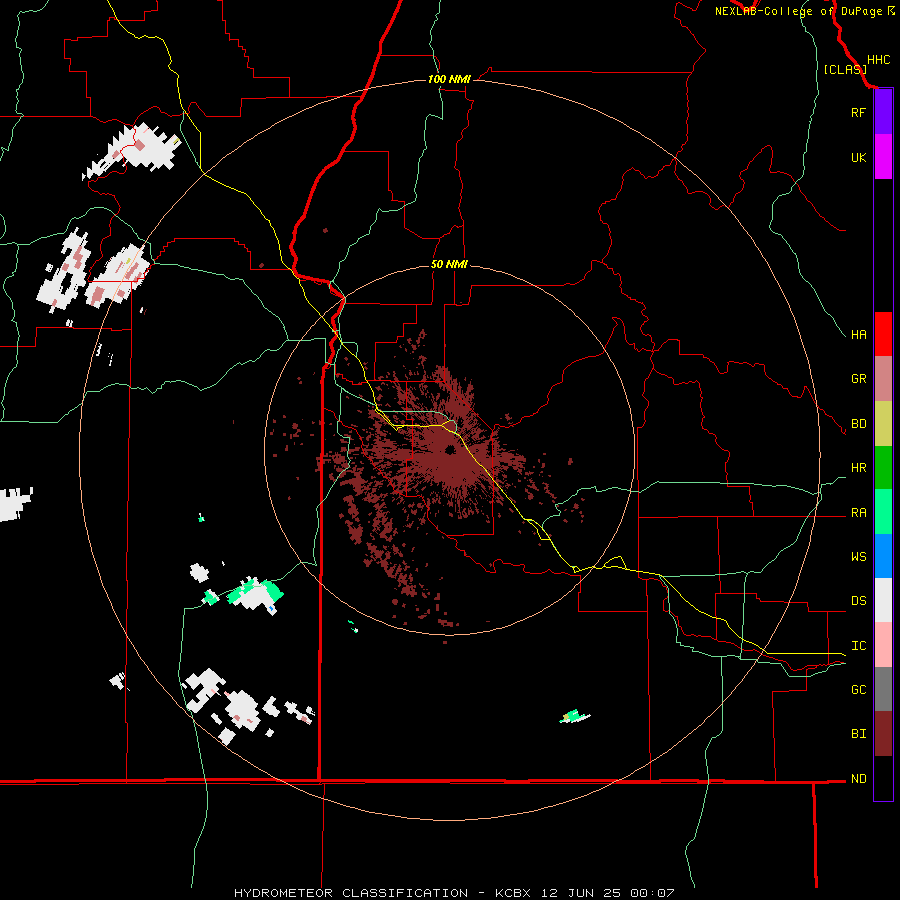This screenshot has width=900, height=900.
Task: Click the [CLAS] units label
Action: [x=845, y=69]
